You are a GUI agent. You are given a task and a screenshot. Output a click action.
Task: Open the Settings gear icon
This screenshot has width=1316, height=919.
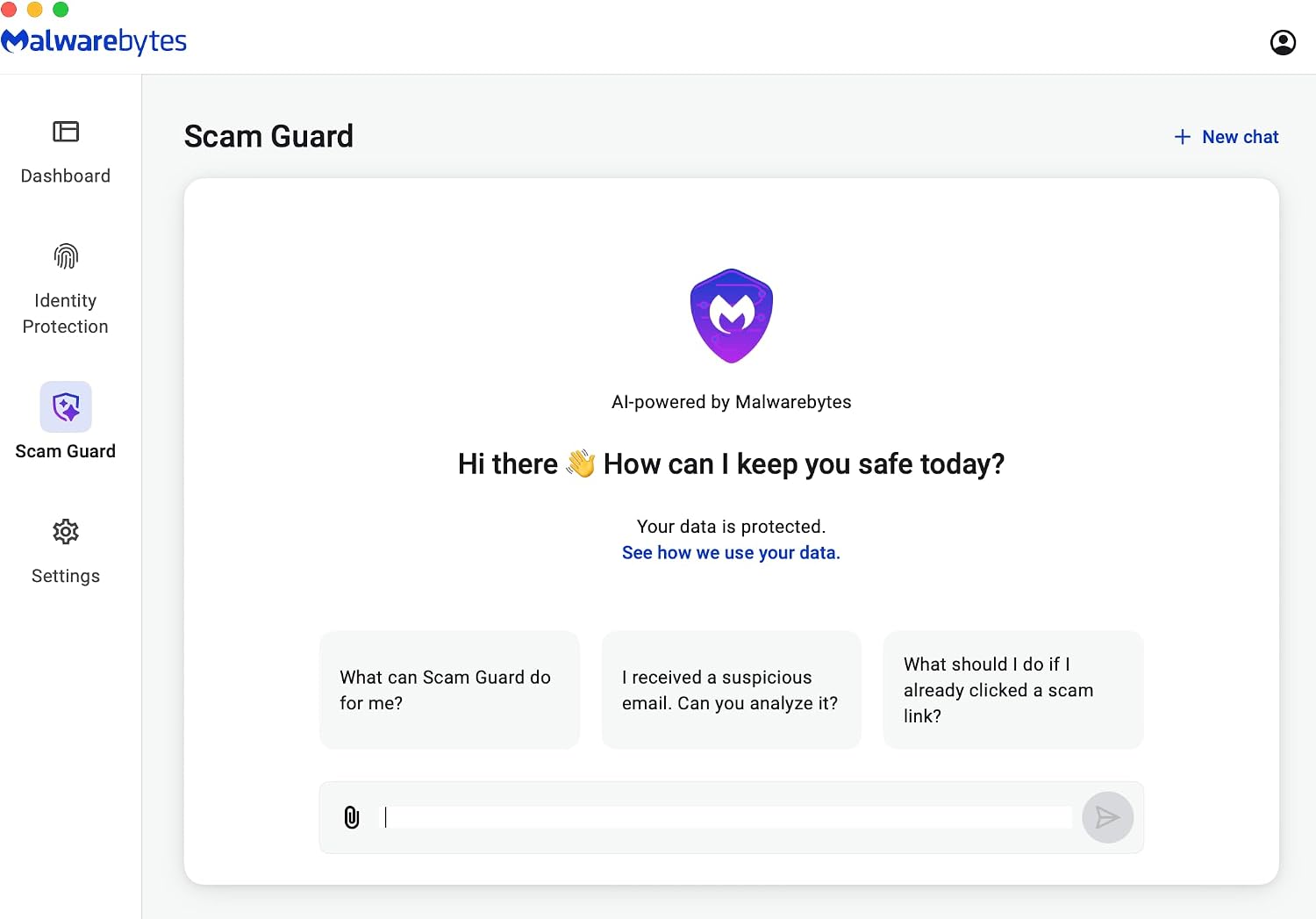click(66, 532)
